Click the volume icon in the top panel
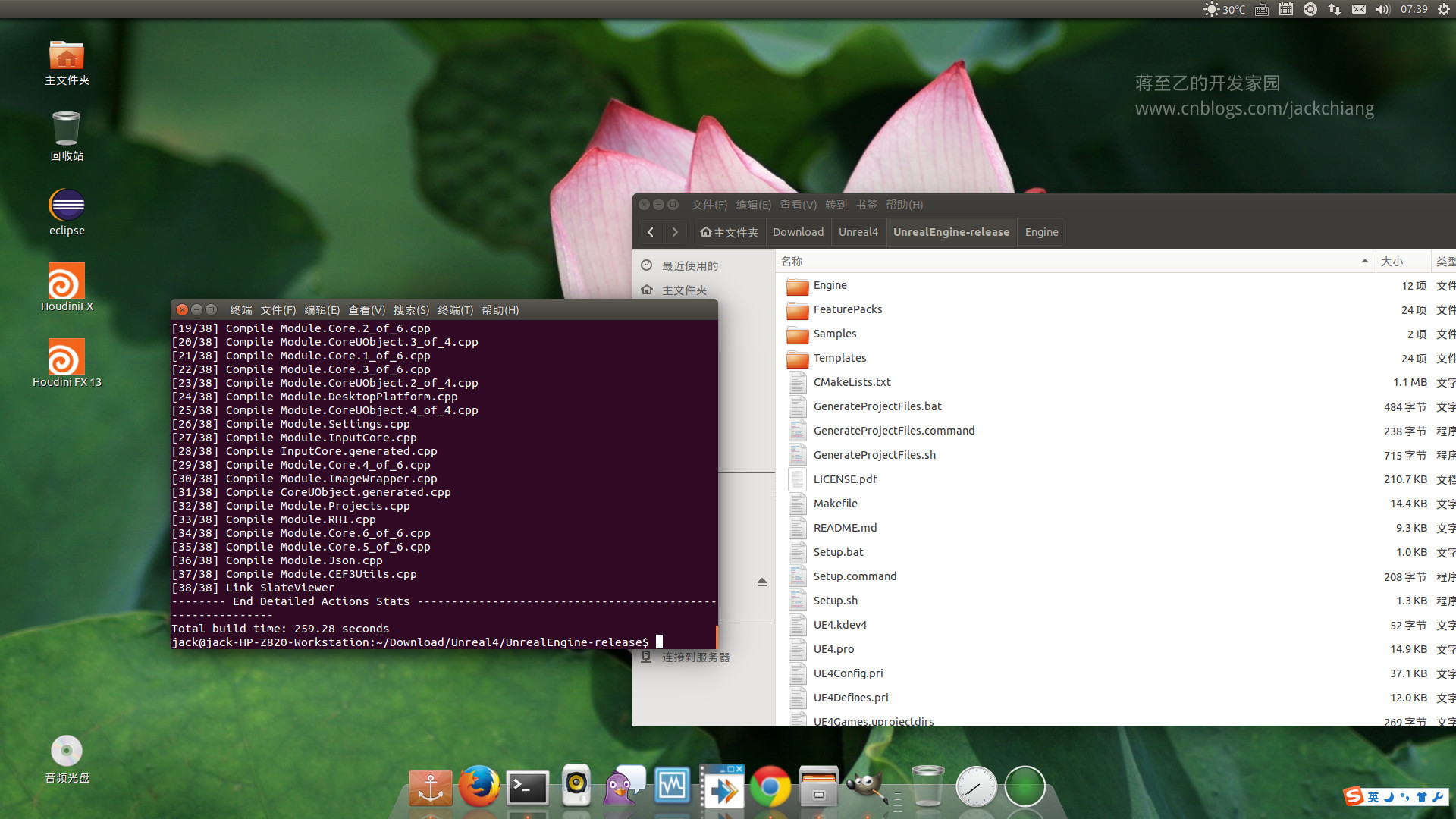 pos(1382,9)
